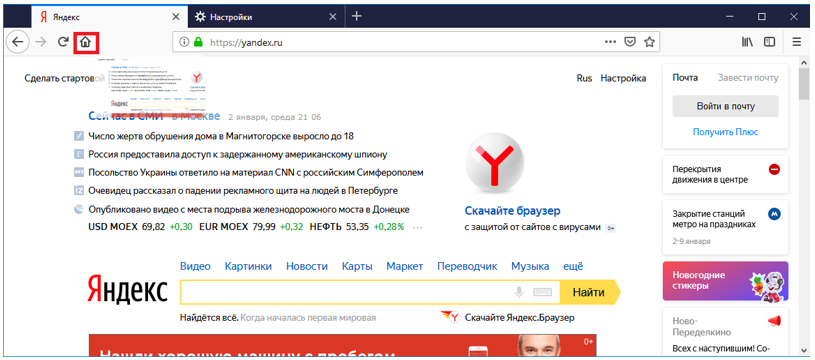
Task: Bookmark this page with the star icon
Action: (x=649, y=43)
